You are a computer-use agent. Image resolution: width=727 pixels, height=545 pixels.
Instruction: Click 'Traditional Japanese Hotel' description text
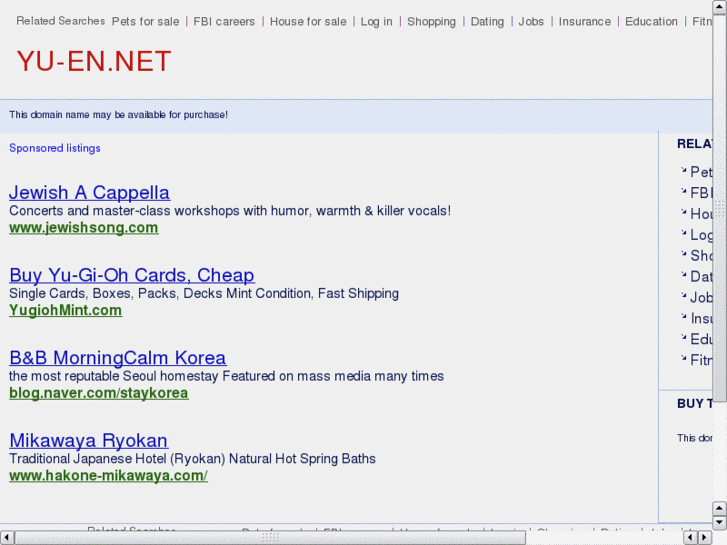tap(192, 458)
